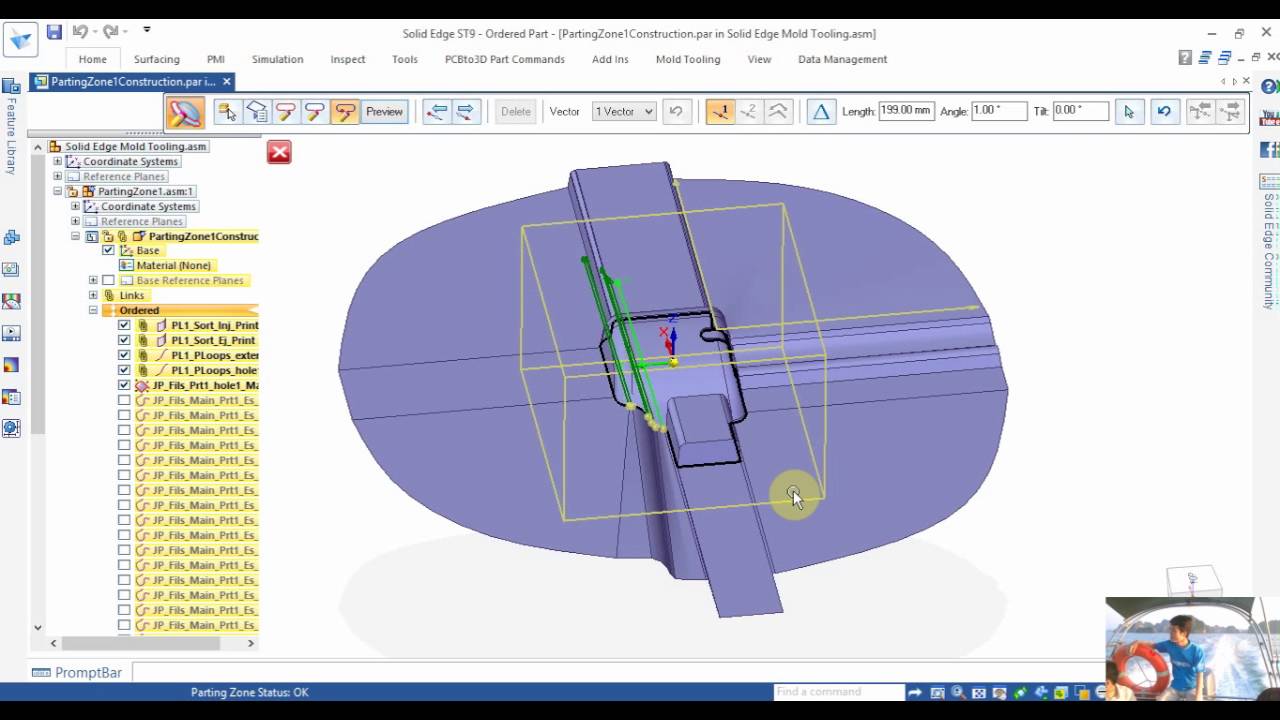Image resolution: width=1280 pixels, height=720 pixels.
Task: Close the PartingZone1Construction.par document tab
Action: [x=227, y=82]
